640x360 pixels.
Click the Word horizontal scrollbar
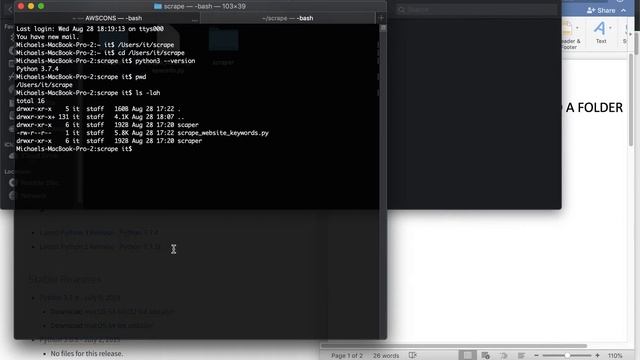coord(454,346)
